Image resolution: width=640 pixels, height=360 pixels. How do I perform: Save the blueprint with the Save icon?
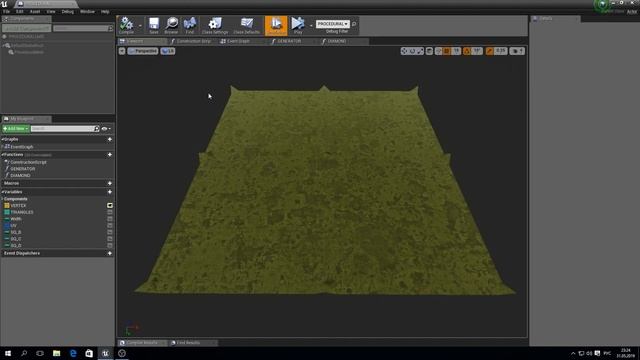point(153,25)
